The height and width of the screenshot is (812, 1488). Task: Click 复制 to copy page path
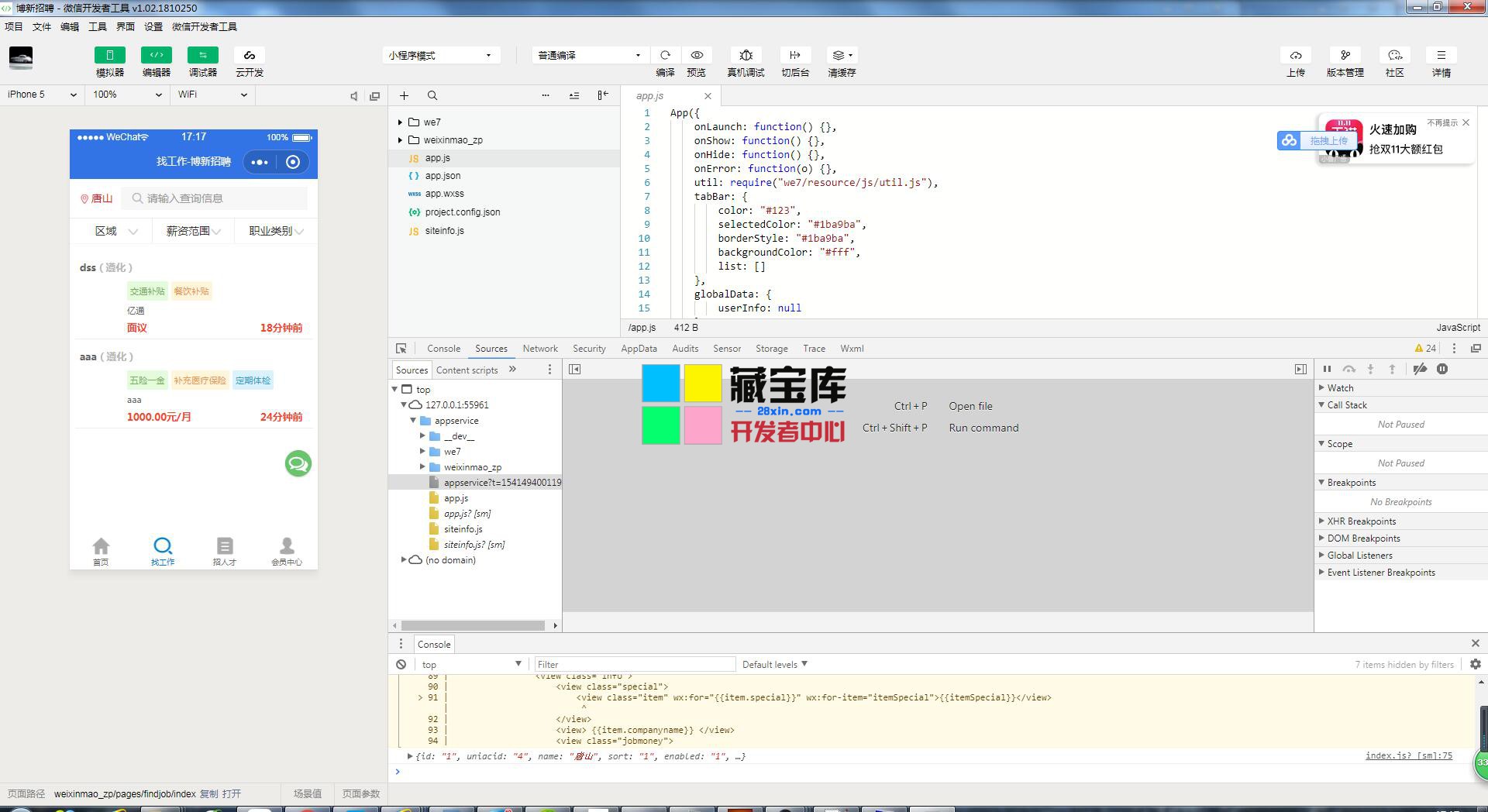coord(208,793)
